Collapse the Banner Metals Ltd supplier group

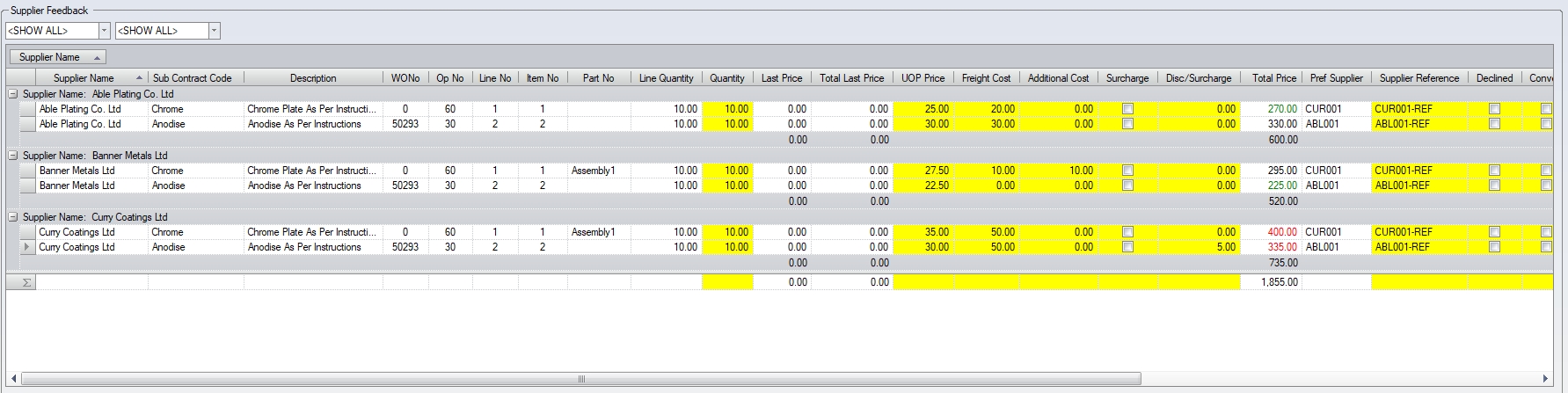click(x=13, y=156)
